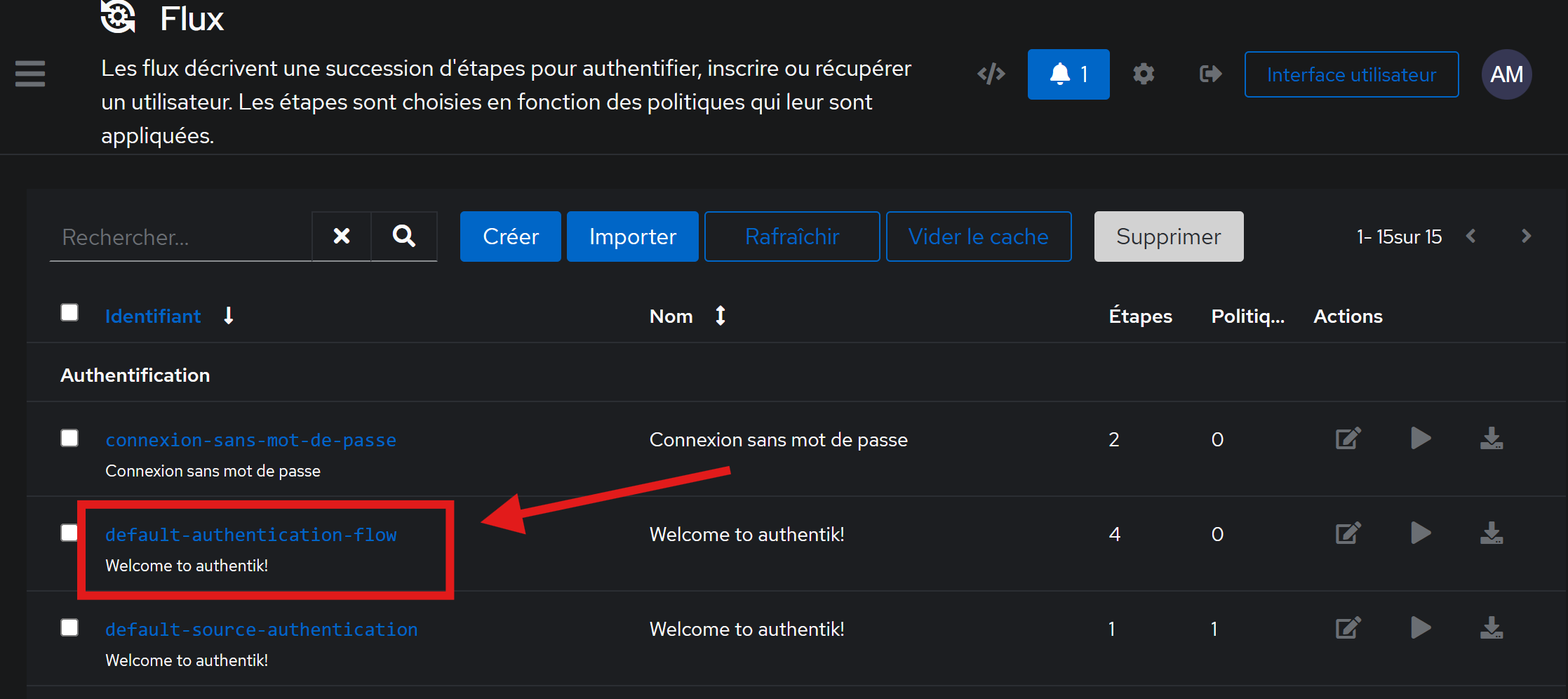Clear the search with the X icon
The height and width of the screenshot is (699, 1568).
click(342, 237)
